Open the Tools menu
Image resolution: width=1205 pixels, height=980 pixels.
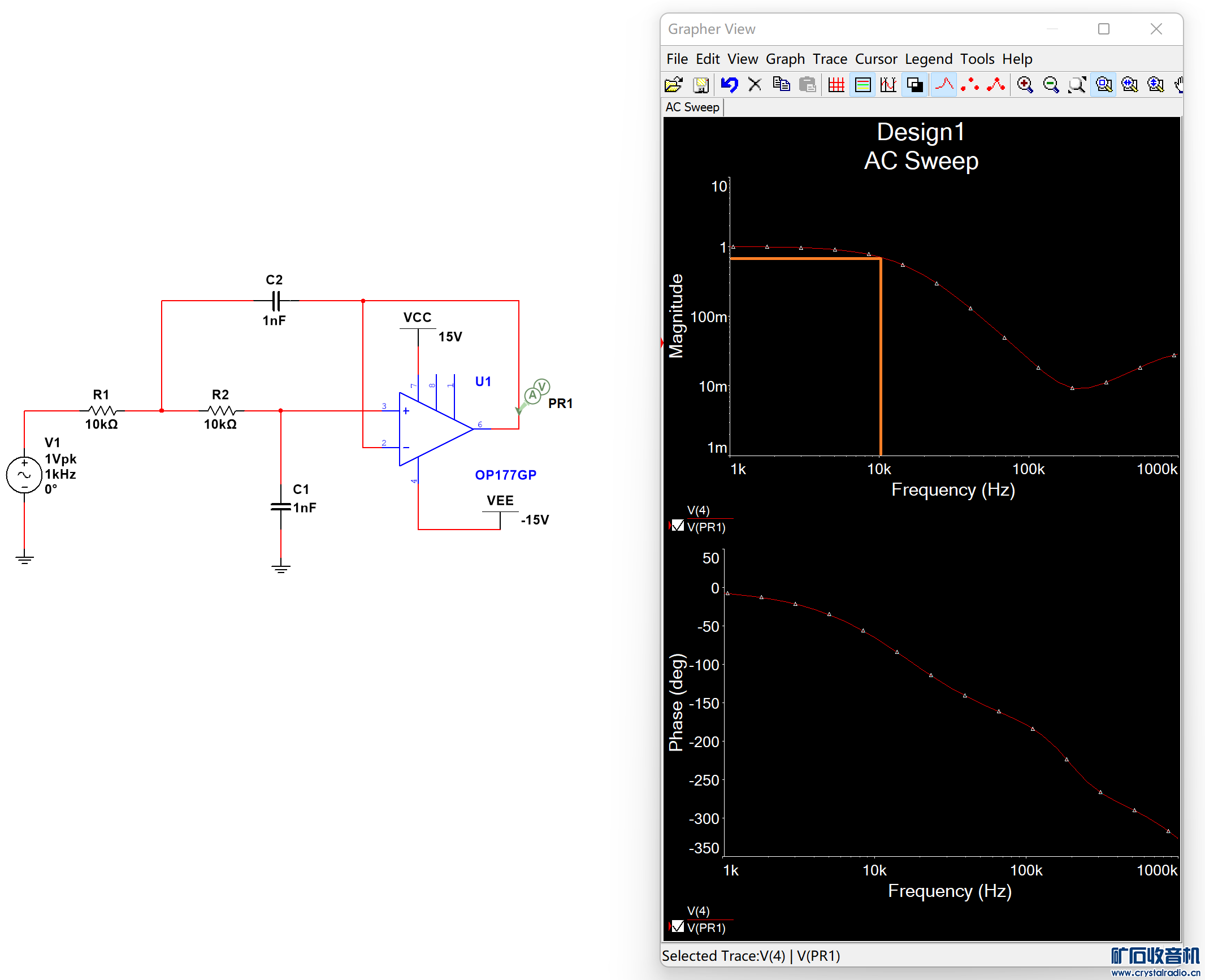(x=977, y=59)
